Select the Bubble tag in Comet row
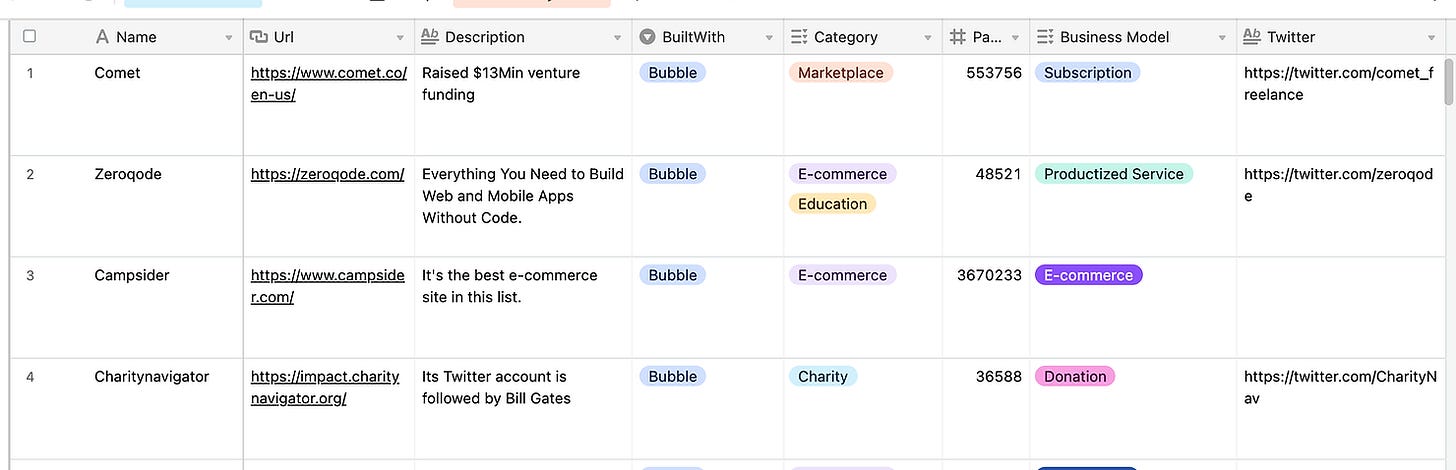Screen dimensions: 1456x470 673,72
